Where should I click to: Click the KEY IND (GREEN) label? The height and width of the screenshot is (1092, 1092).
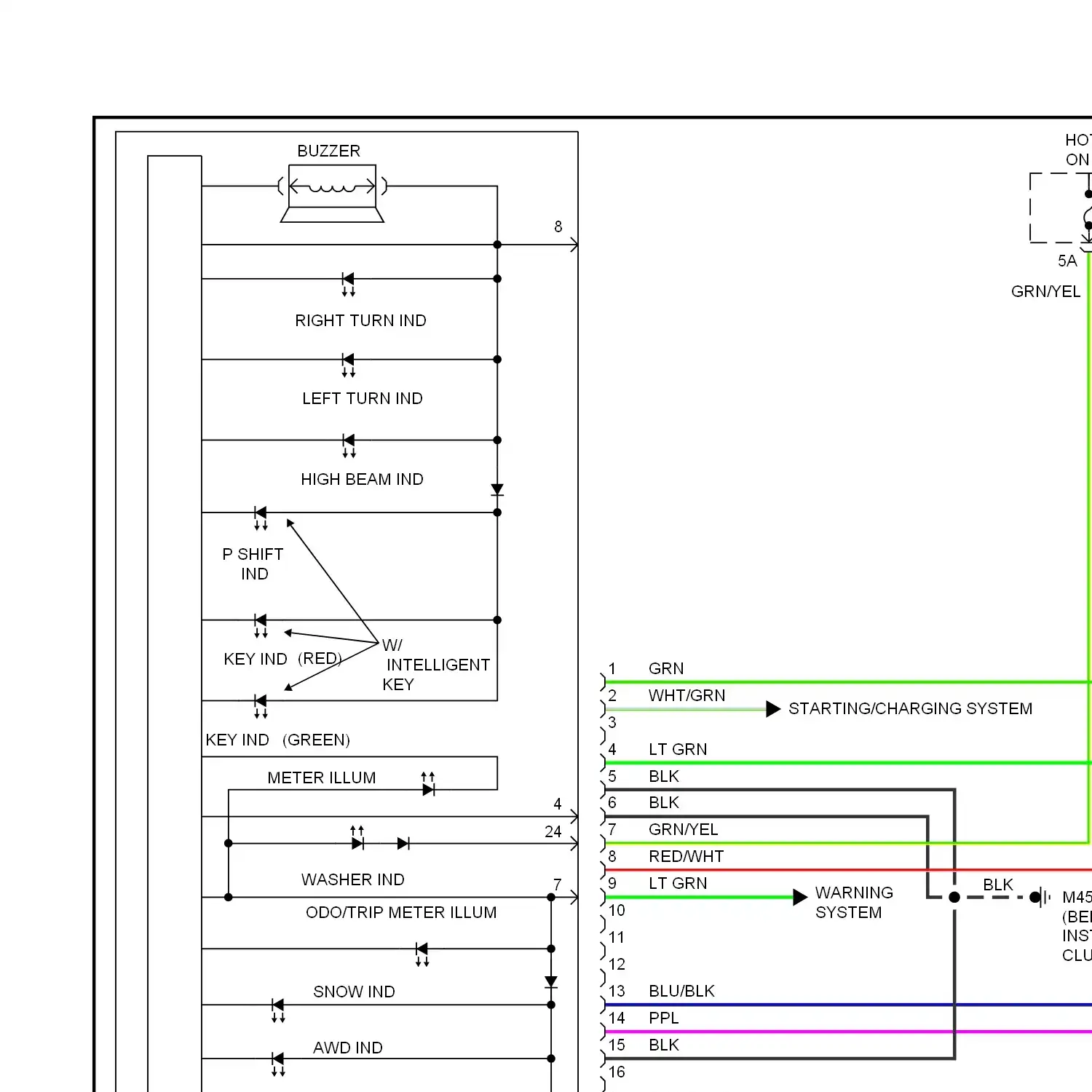(x=277, y=740)
